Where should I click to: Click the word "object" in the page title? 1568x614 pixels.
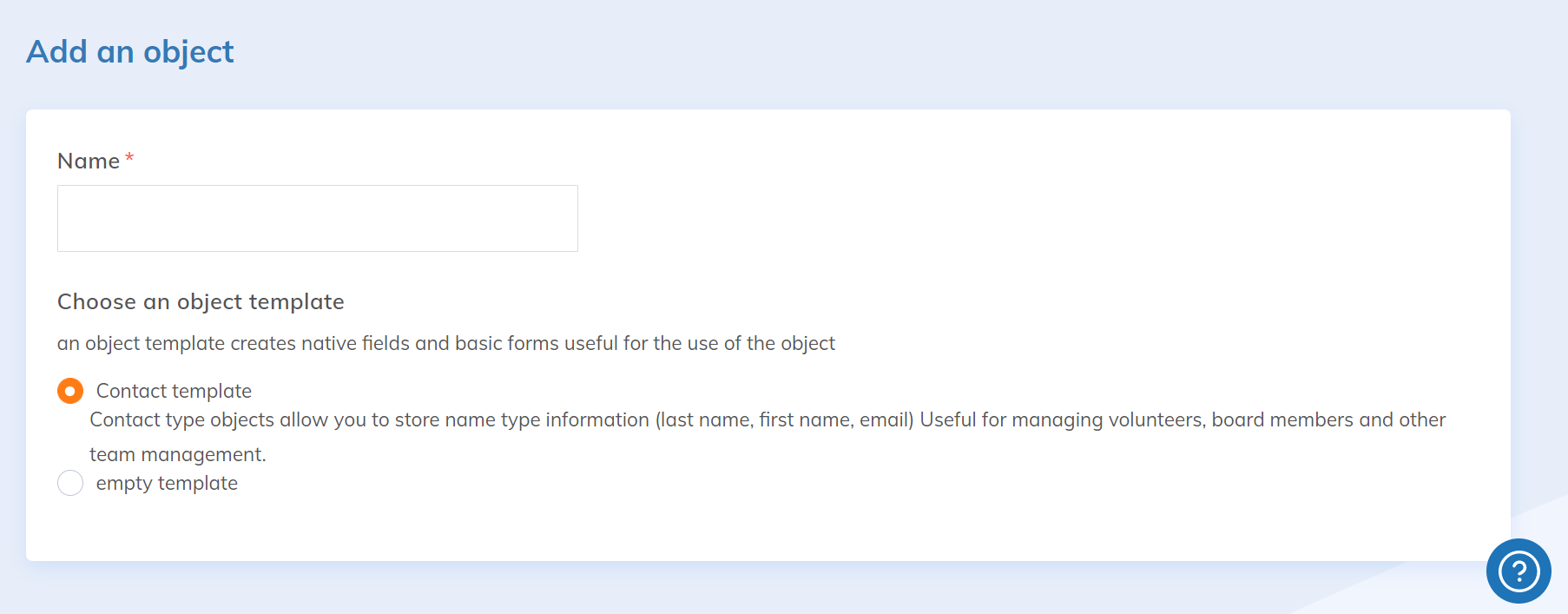coord(188,52)
